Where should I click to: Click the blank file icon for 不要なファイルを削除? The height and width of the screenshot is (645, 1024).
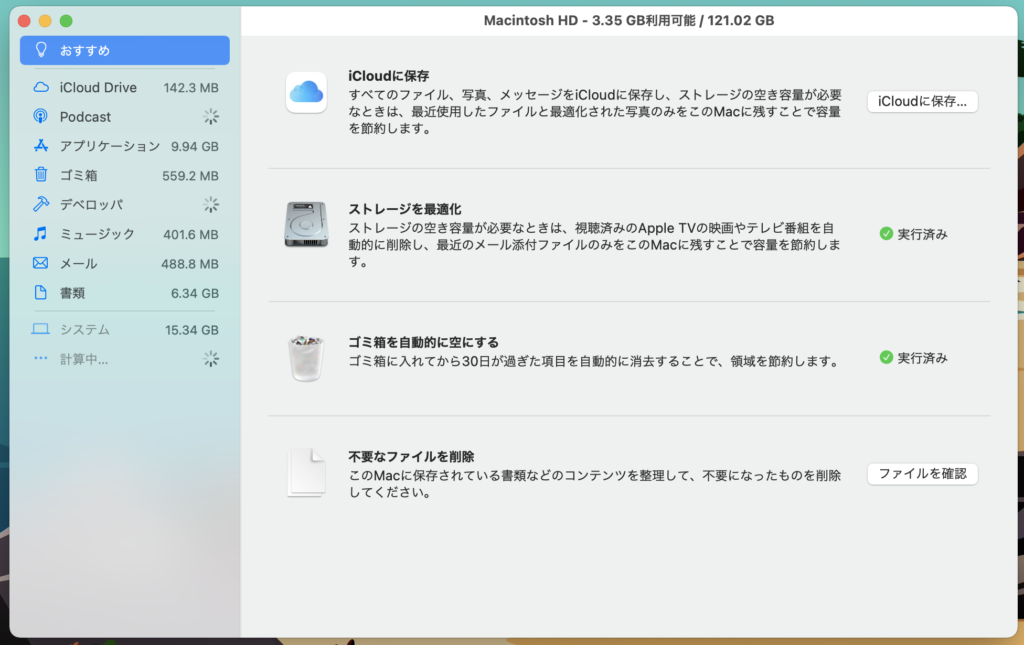[x=306, y=472]
